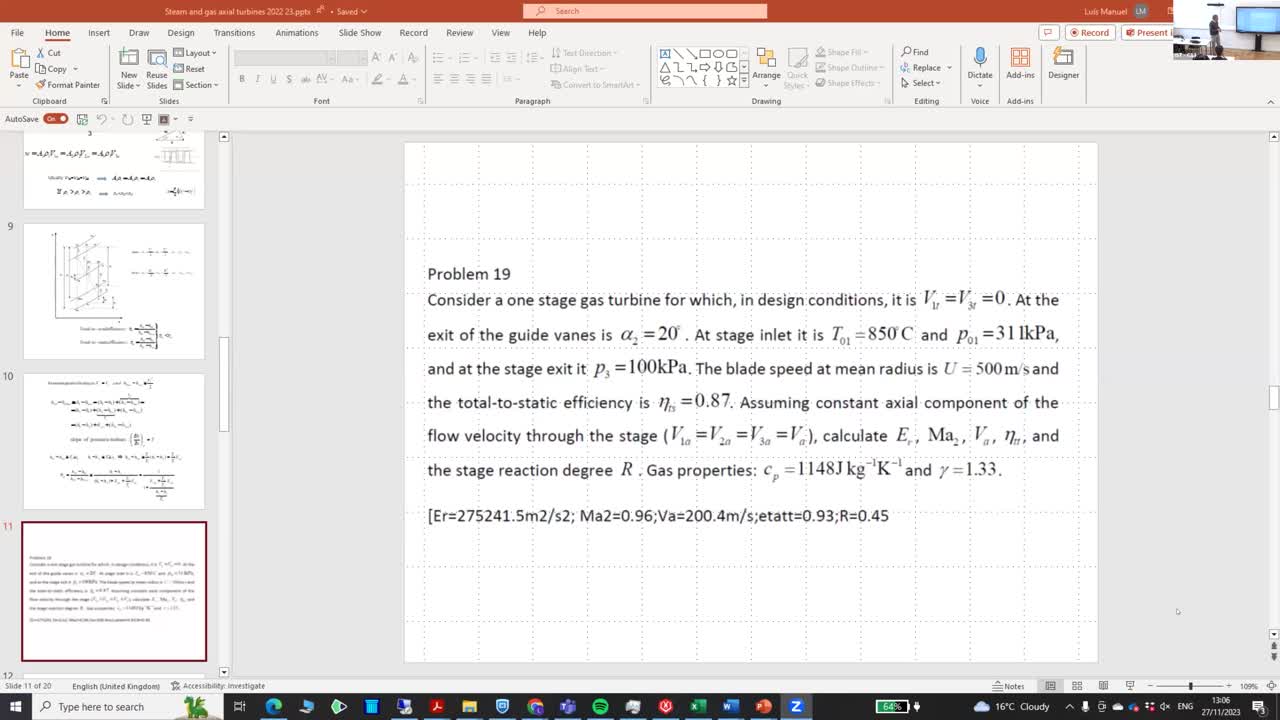Expand the Layout dropdown
The width and height of the screenshot is (1280, 720).
[197, 53]
